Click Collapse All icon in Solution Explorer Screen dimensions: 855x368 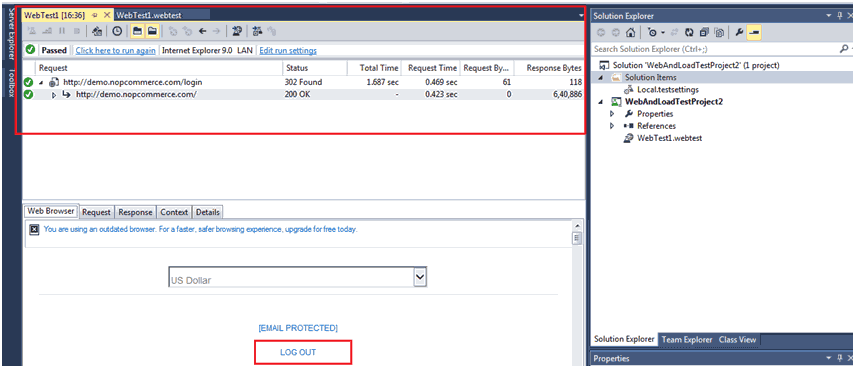704,33
